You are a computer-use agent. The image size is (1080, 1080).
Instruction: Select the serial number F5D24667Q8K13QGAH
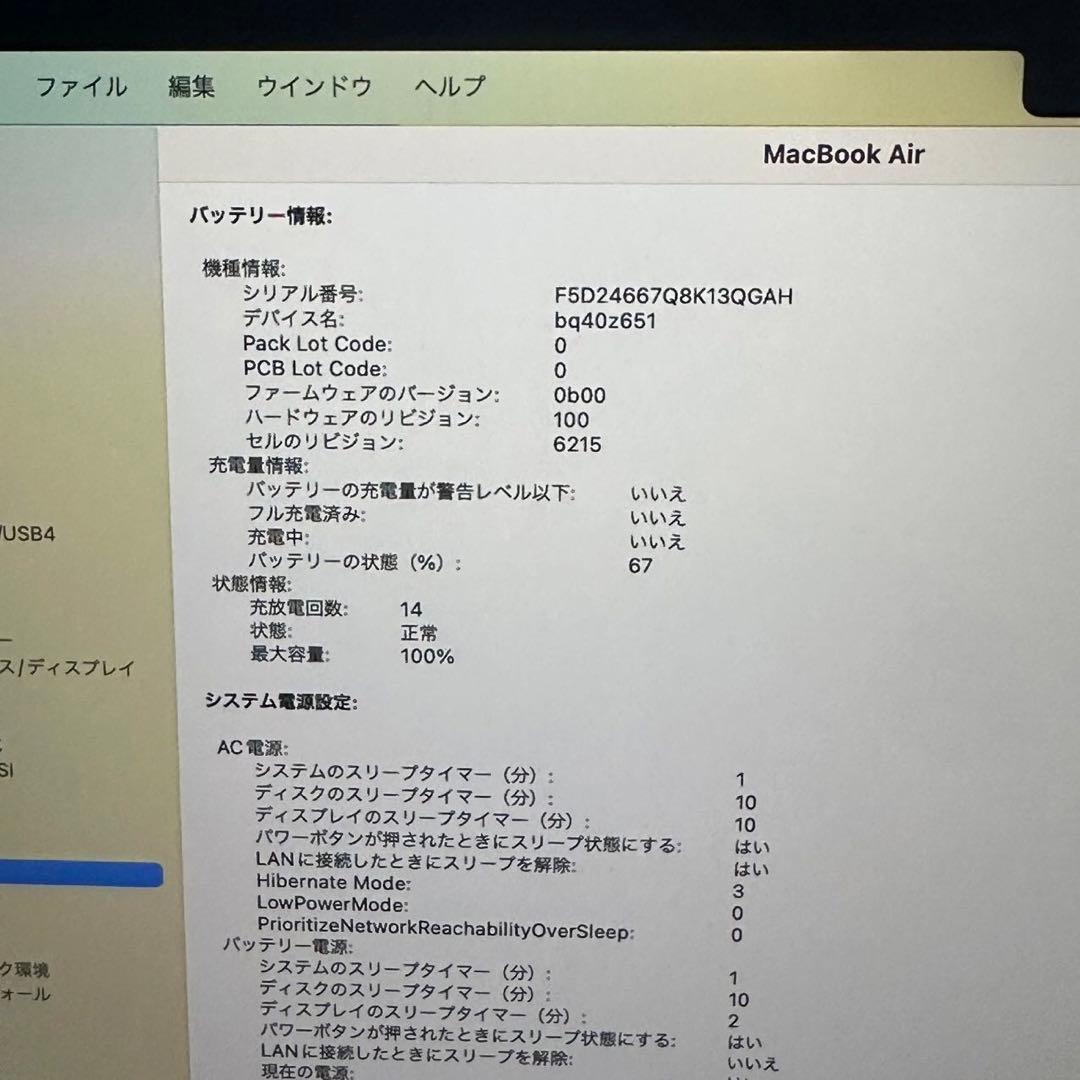(x=675, y=296)
